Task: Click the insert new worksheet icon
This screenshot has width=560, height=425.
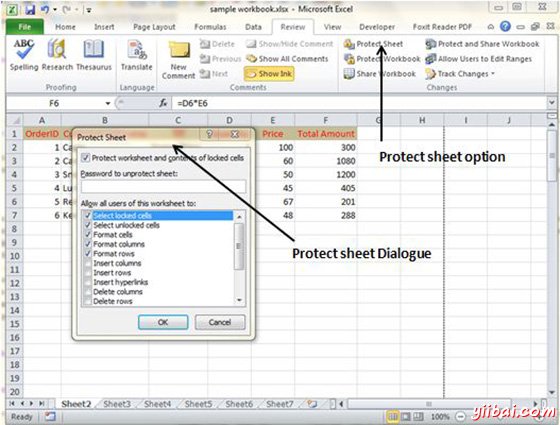Action: coord(312,404)
